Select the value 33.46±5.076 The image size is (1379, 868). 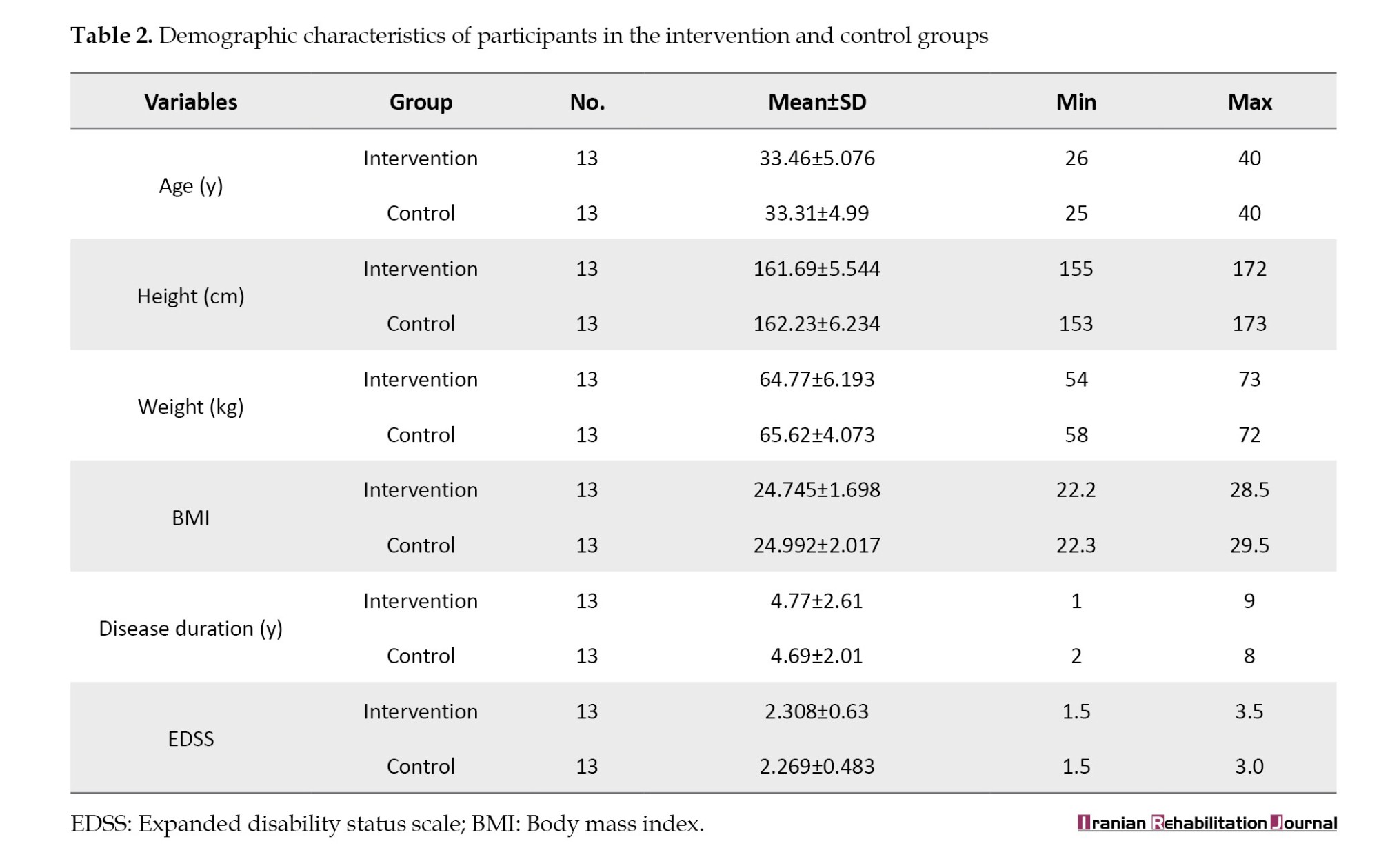[x=816, y=159]
